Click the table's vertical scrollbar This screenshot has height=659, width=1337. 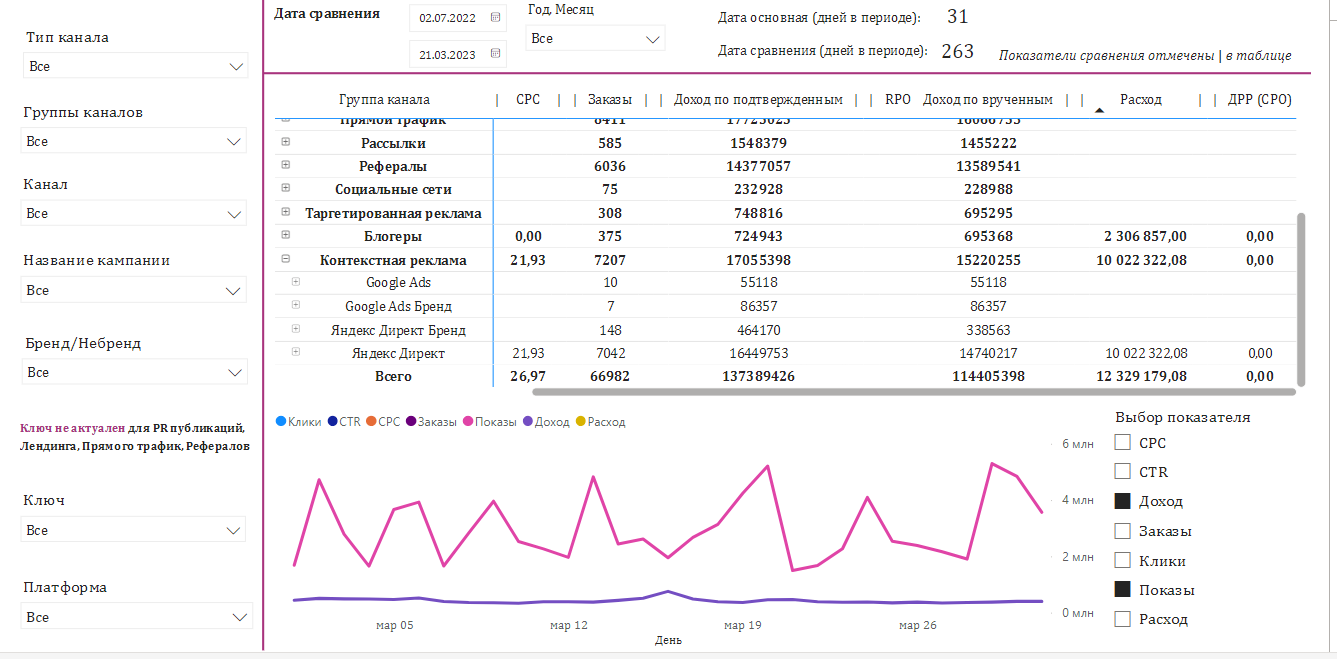[1301, 298]
